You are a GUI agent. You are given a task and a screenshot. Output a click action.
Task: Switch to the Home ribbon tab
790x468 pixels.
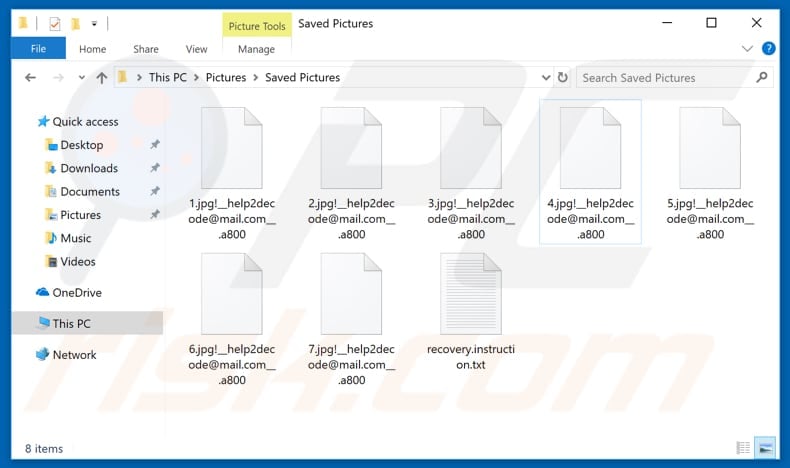93,49
